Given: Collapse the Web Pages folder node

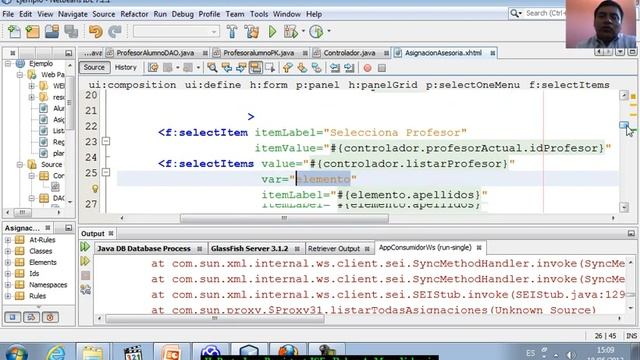Looking at the screenshot, I should [x=20, y=75].
